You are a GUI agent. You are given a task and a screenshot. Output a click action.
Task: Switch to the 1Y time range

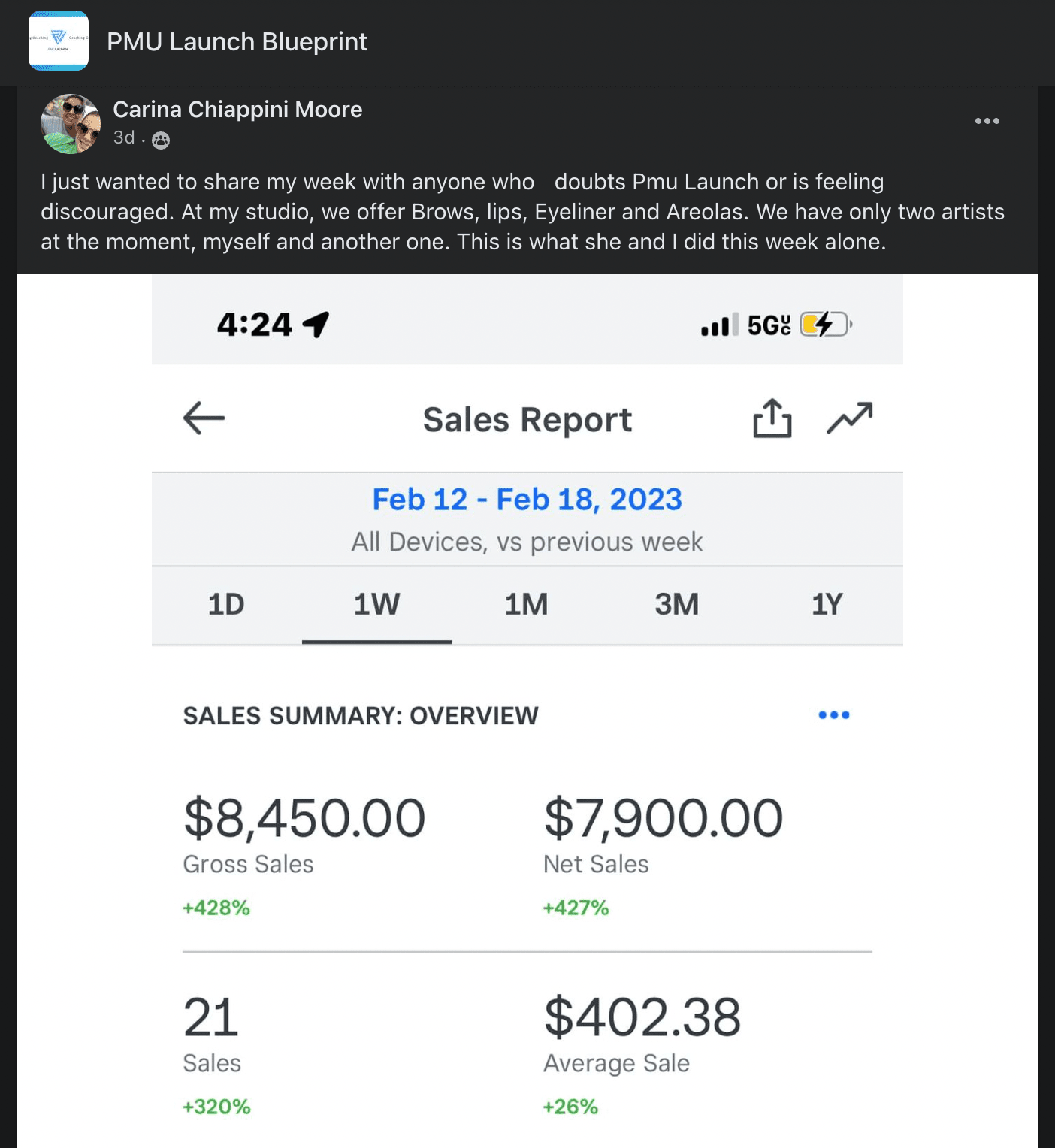(x=827, y=605)
